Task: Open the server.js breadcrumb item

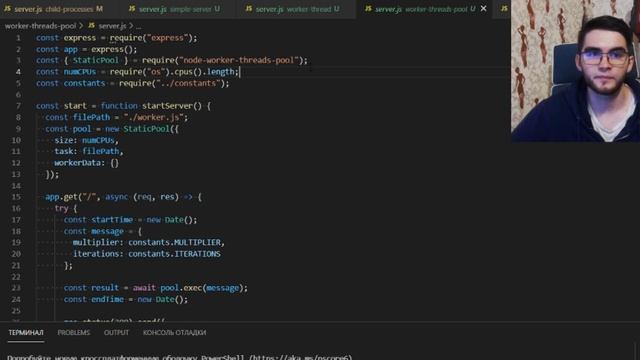Action: tap(112, 26)
